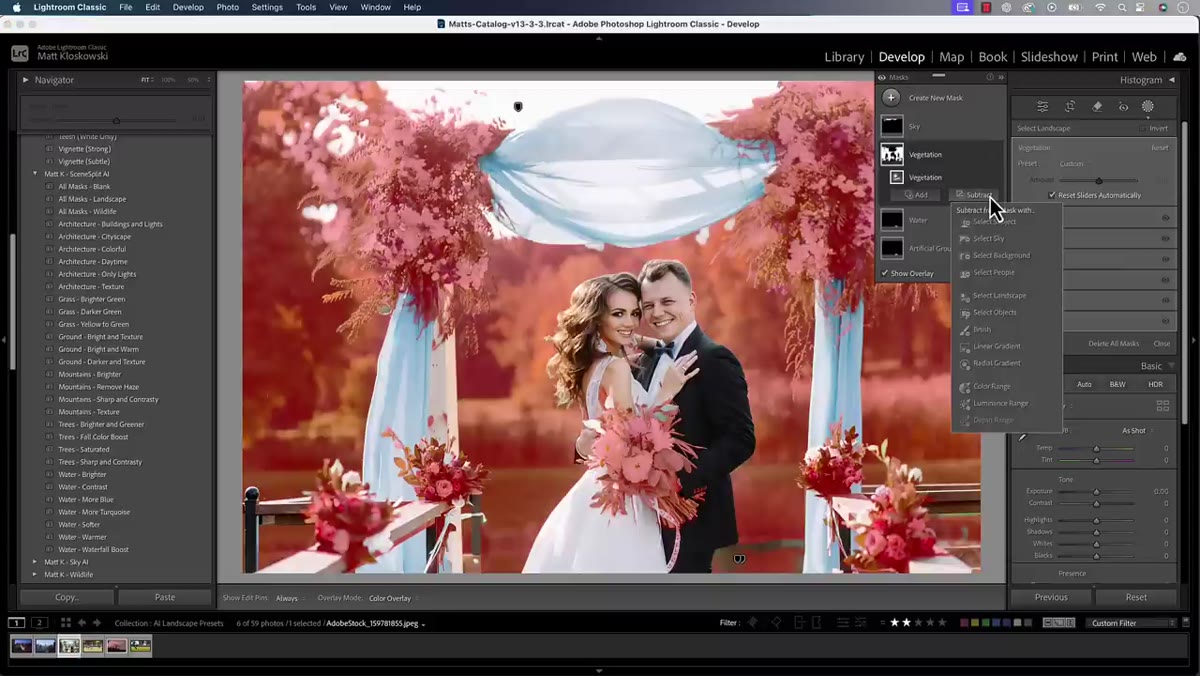
Task: Choose Linear Gradient in subtract menu
Action: [x=996, y=346]
